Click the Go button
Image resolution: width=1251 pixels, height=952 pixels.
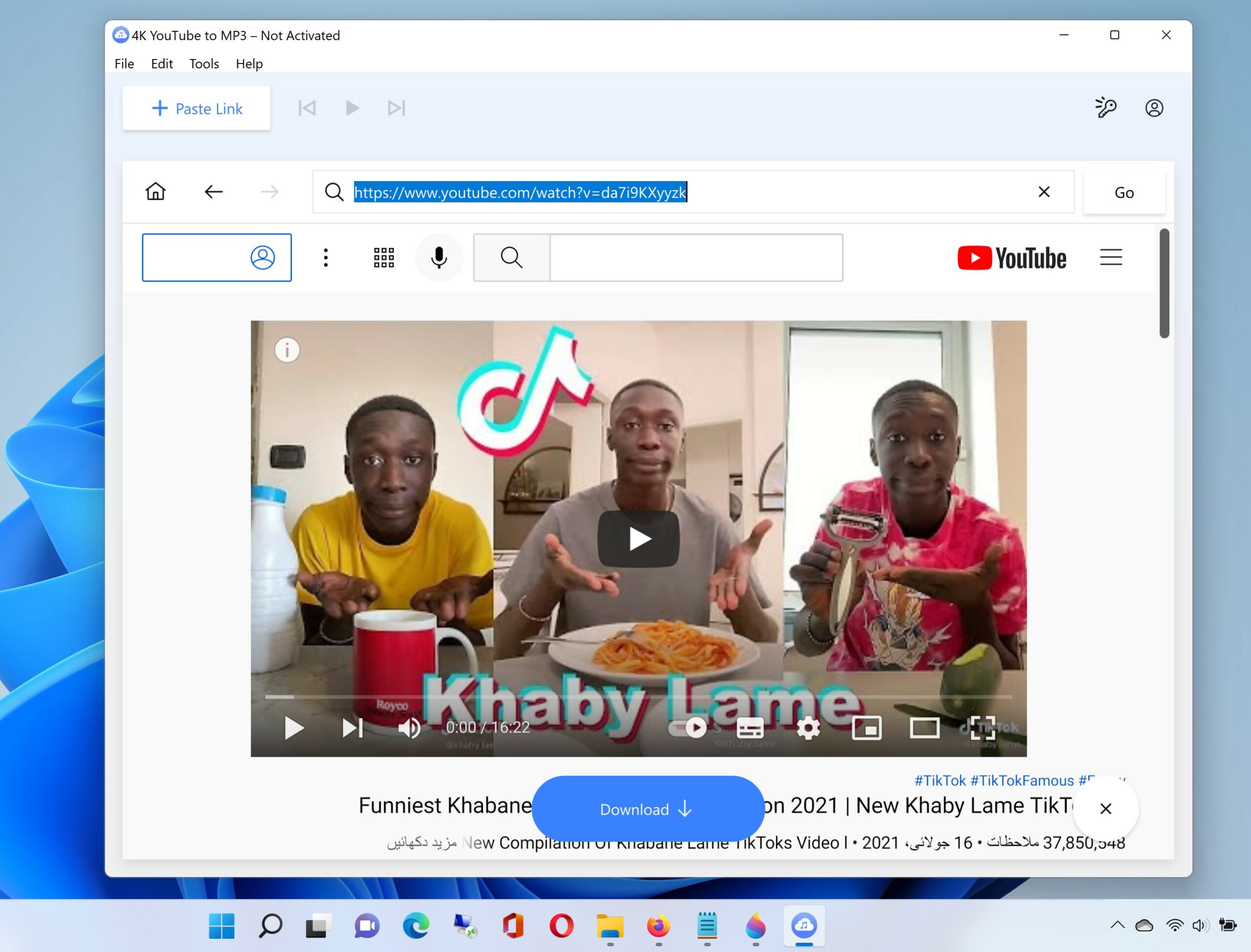(x=1124, y=192)
